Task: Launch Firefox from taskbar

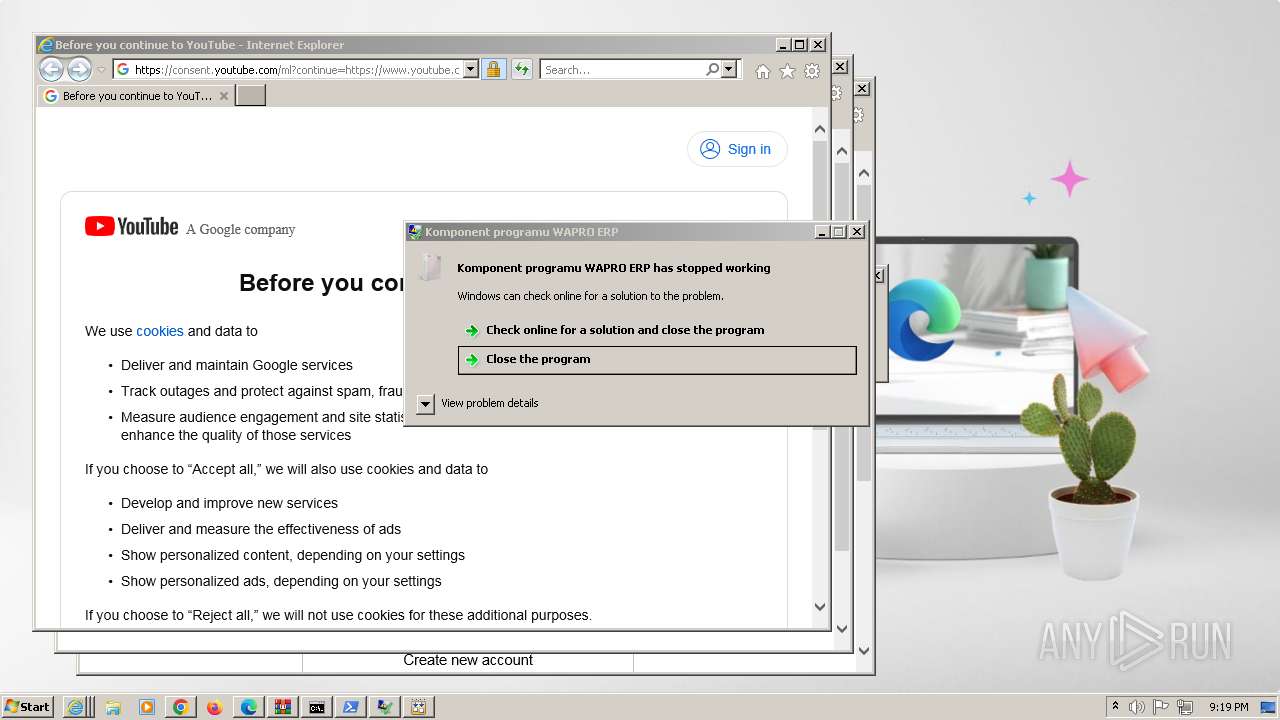Action: pos(214,707)
